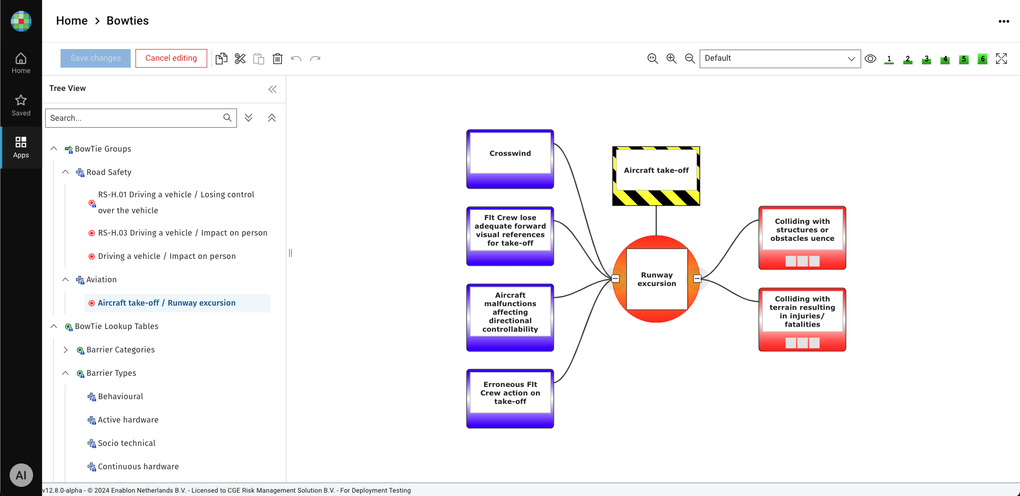Toggle display level 6 button
Image resolution: width=1020 pixels, height=496 pixels.
pos(982,59)
